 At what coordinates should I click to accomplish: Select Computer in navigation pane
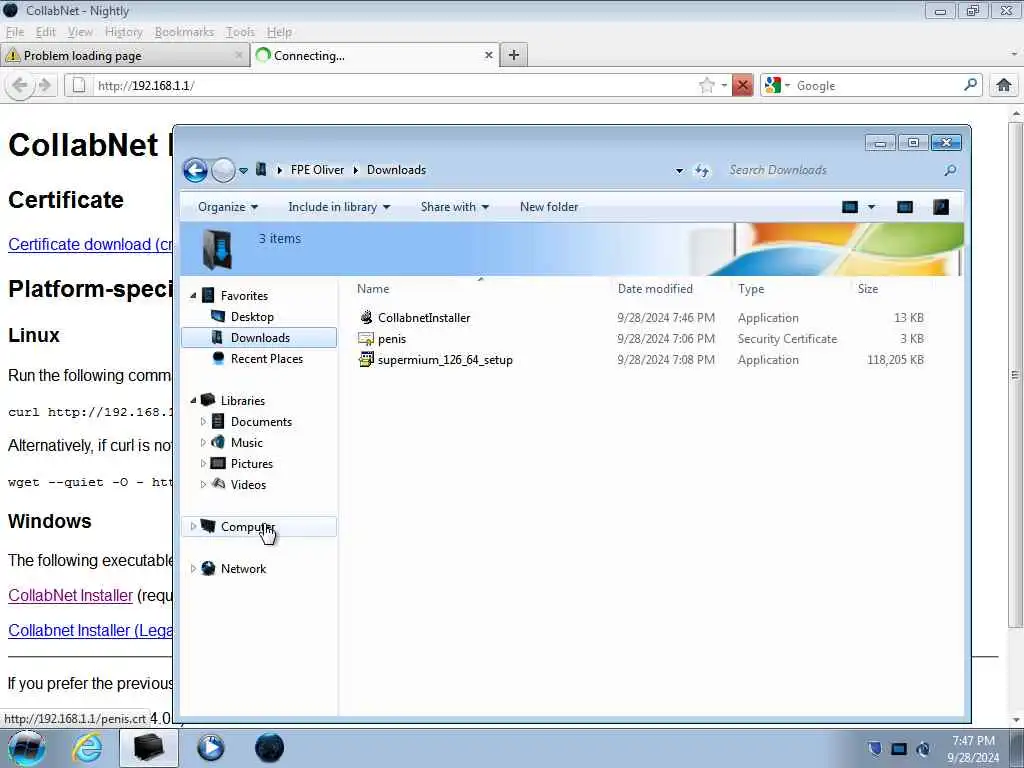coord(259,526)
